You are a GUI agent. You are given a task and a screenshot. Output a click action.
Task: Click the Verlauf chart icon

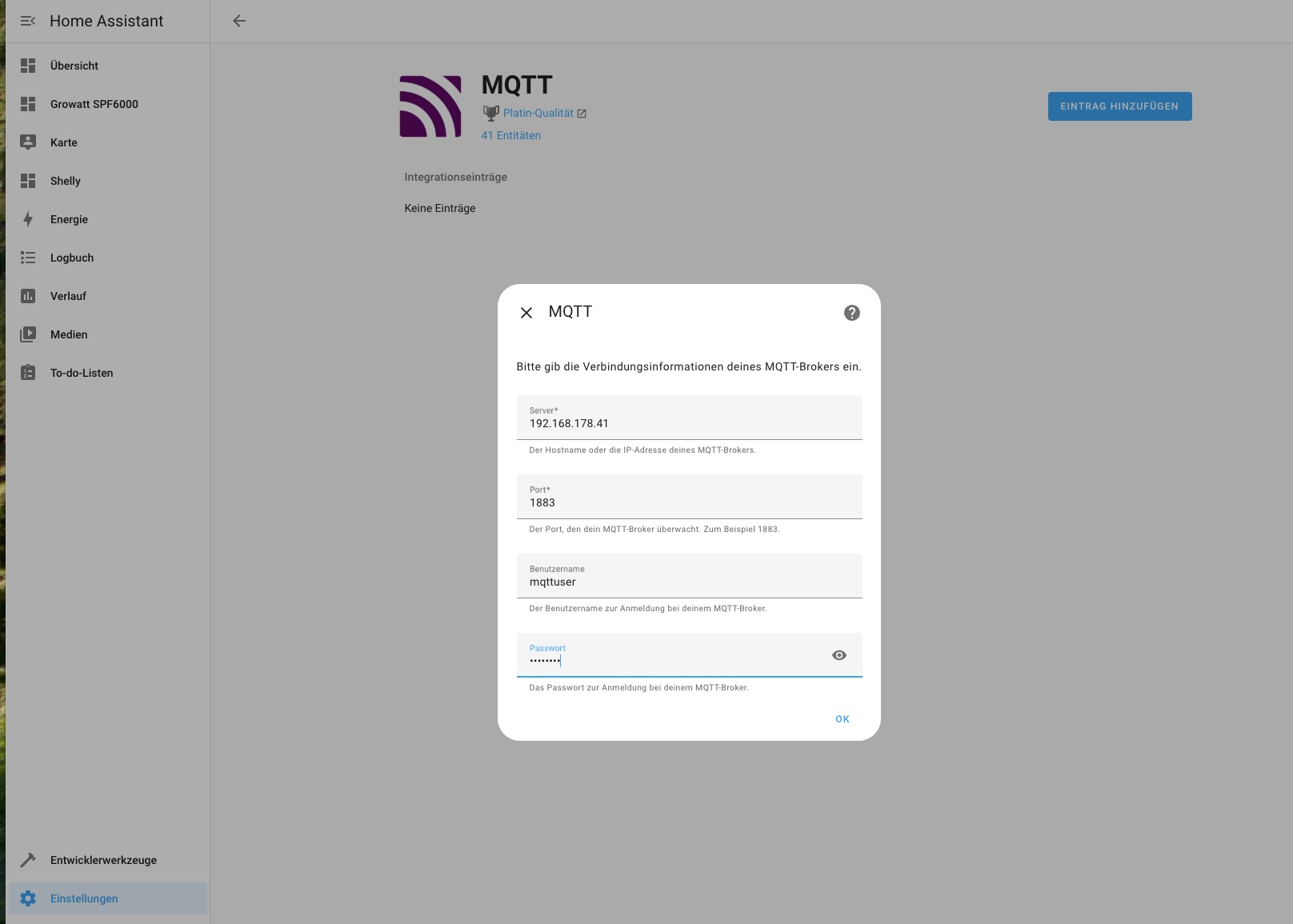(28, 296)
